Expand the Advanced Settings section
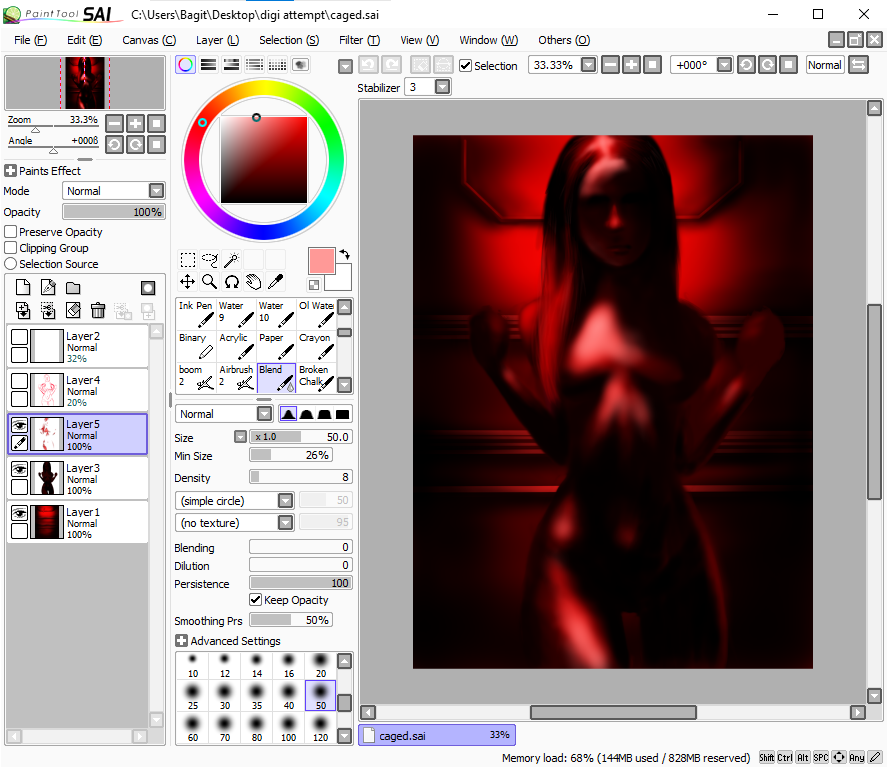The width and height of the screenshot is (888, 768). [181, 641]
